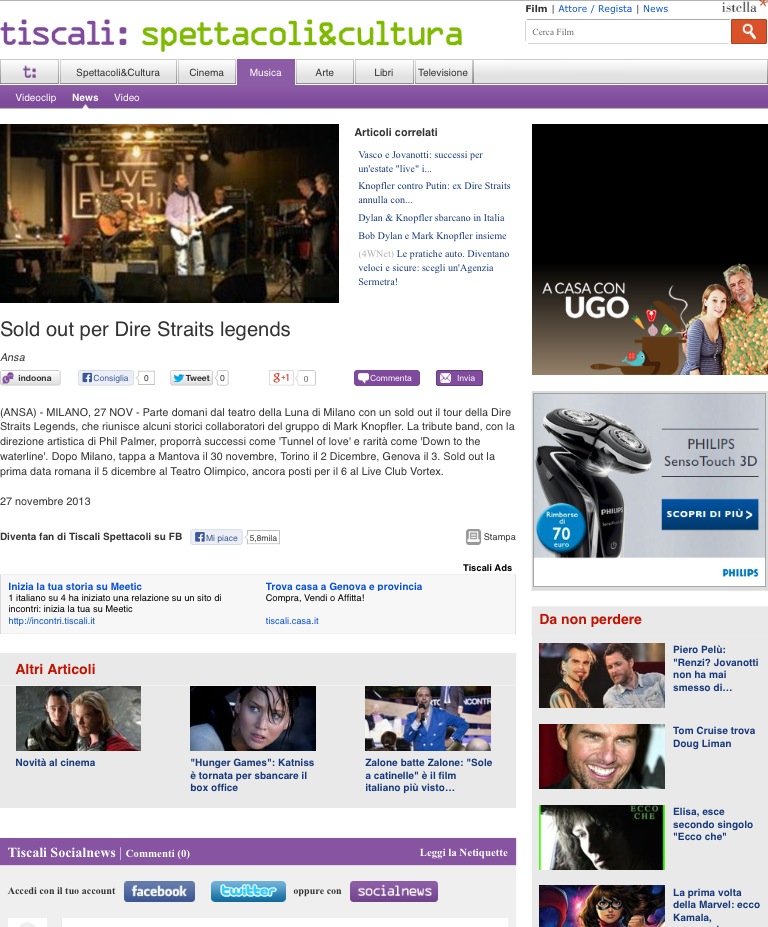The width and height of the screenshot is (768, 927).
Task: Open 'Bob Dylan e Mark Knopfler insieme'
Action: click(432, 235)
